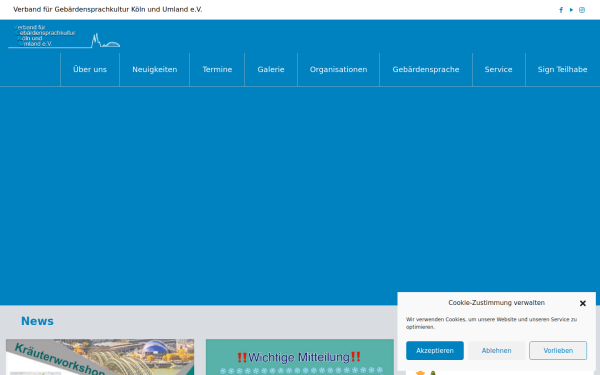This screenshot has height=375, width=600.
Task: Expand the Organisationen menu
Action: coord(338,70)
